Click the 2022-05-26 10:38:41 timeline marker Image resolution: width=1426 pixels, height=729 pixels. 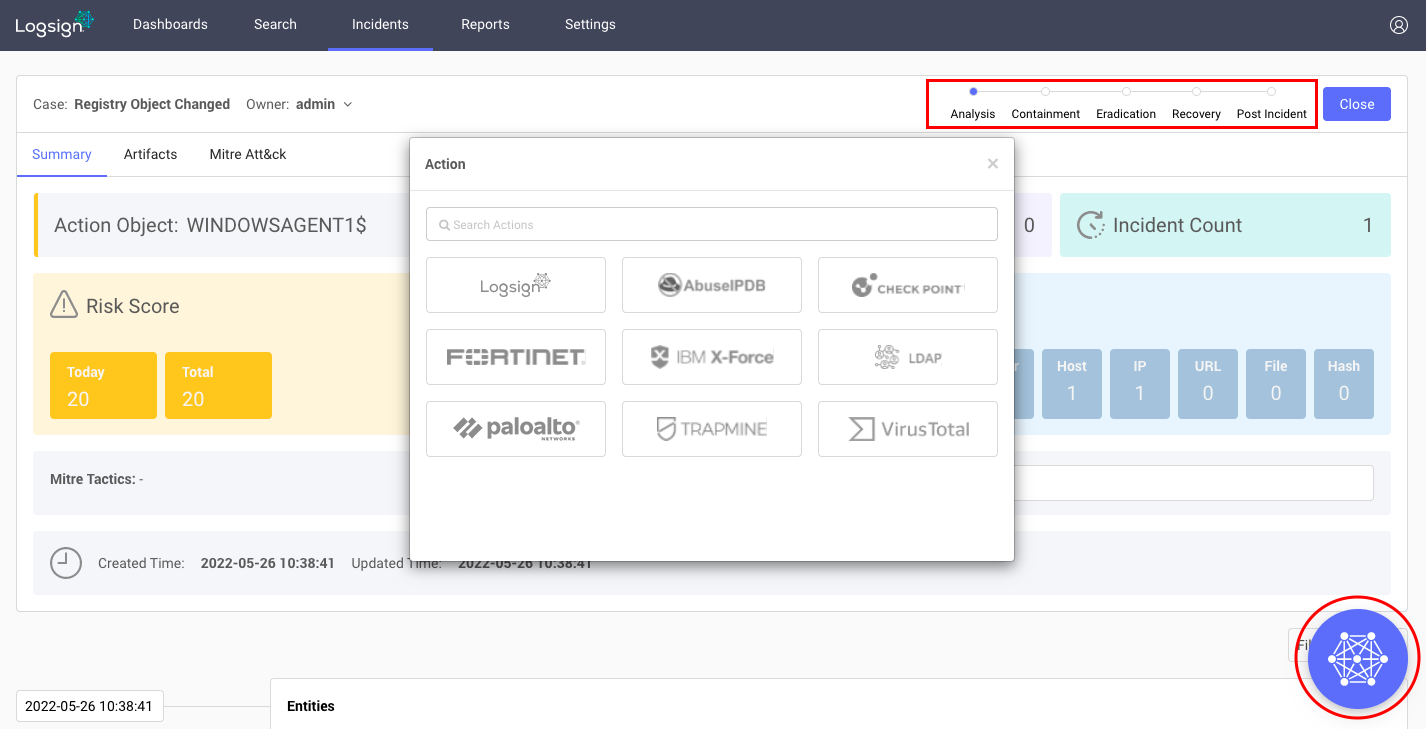point(90,706)
